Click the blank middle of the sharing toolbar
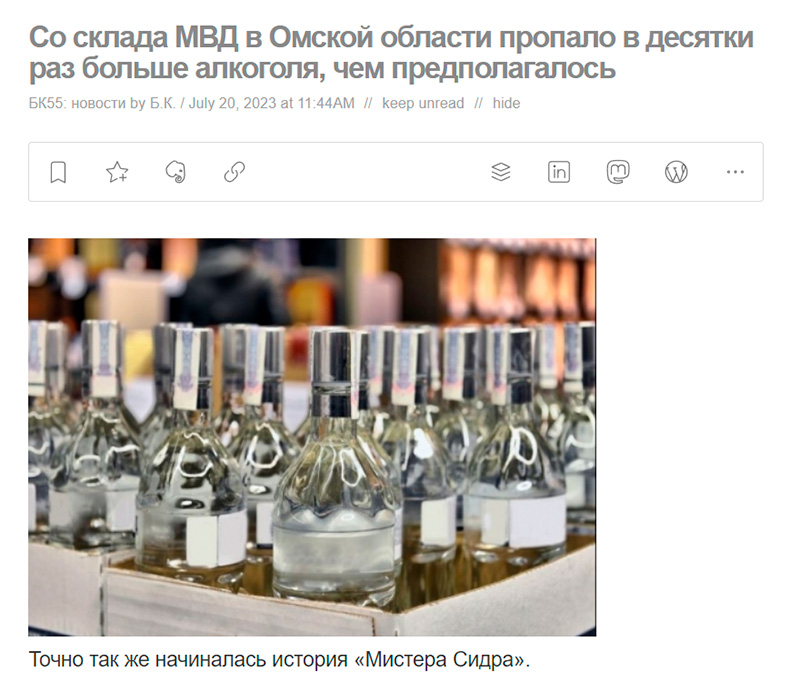This screenshot has width=800, height=682. pyautogui.click(x=367, y=172)
